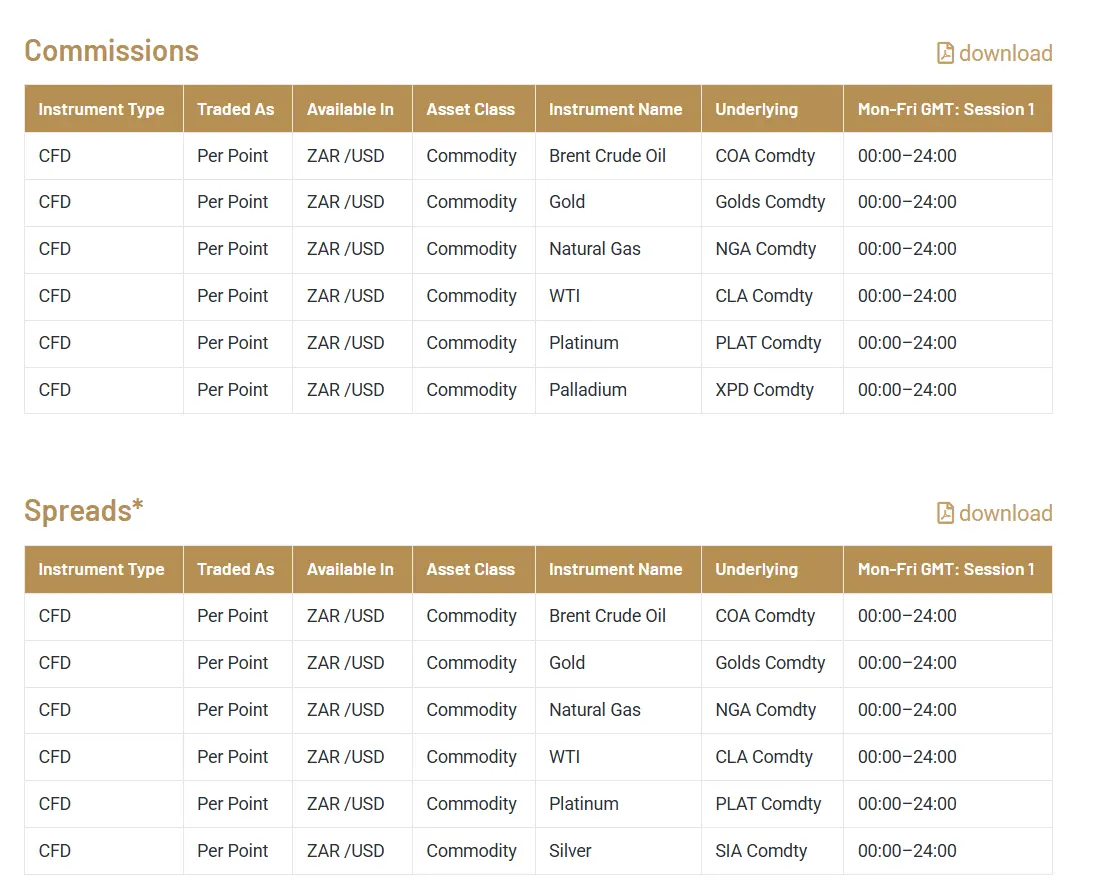The image size is (1098, 895).
Task: Click the Instrument Type column header in Commissions
Action: 101,109
